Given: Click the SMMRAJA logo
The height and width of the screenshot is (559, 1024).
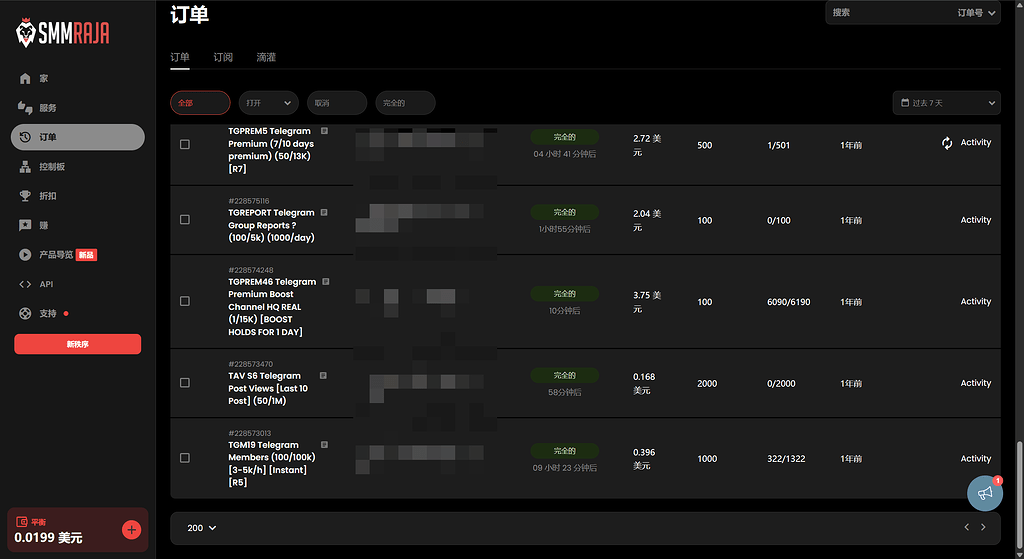Looking at the screenshot, I should click(63, 33).
